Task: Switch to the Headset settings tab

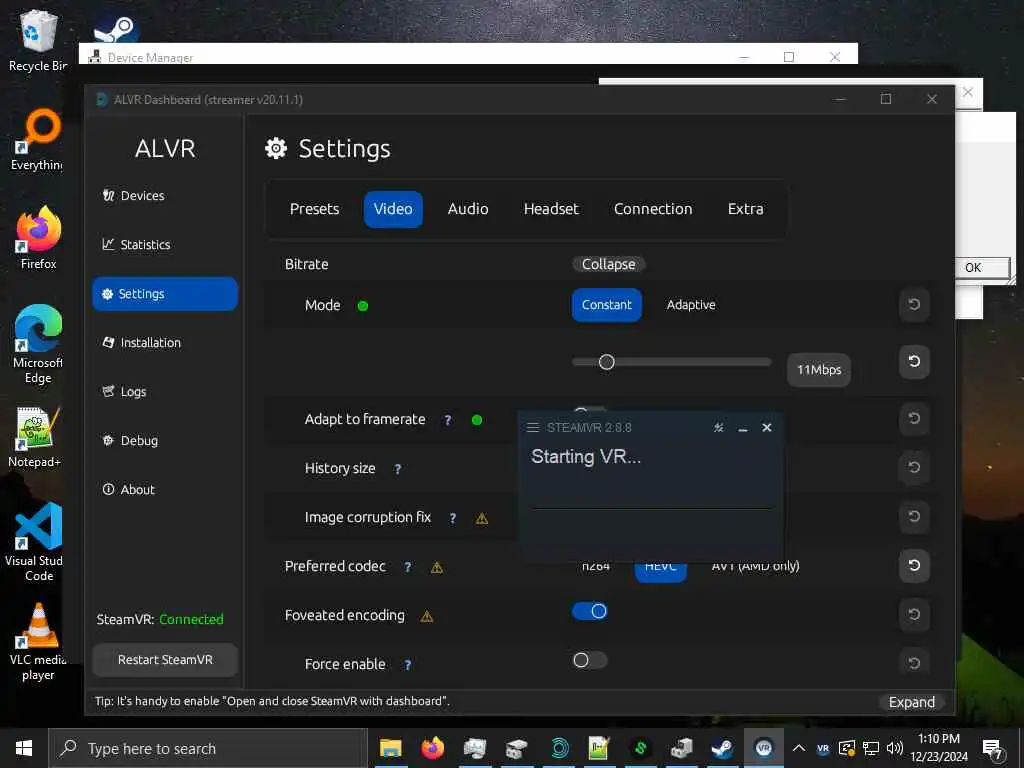Action: 551,209
